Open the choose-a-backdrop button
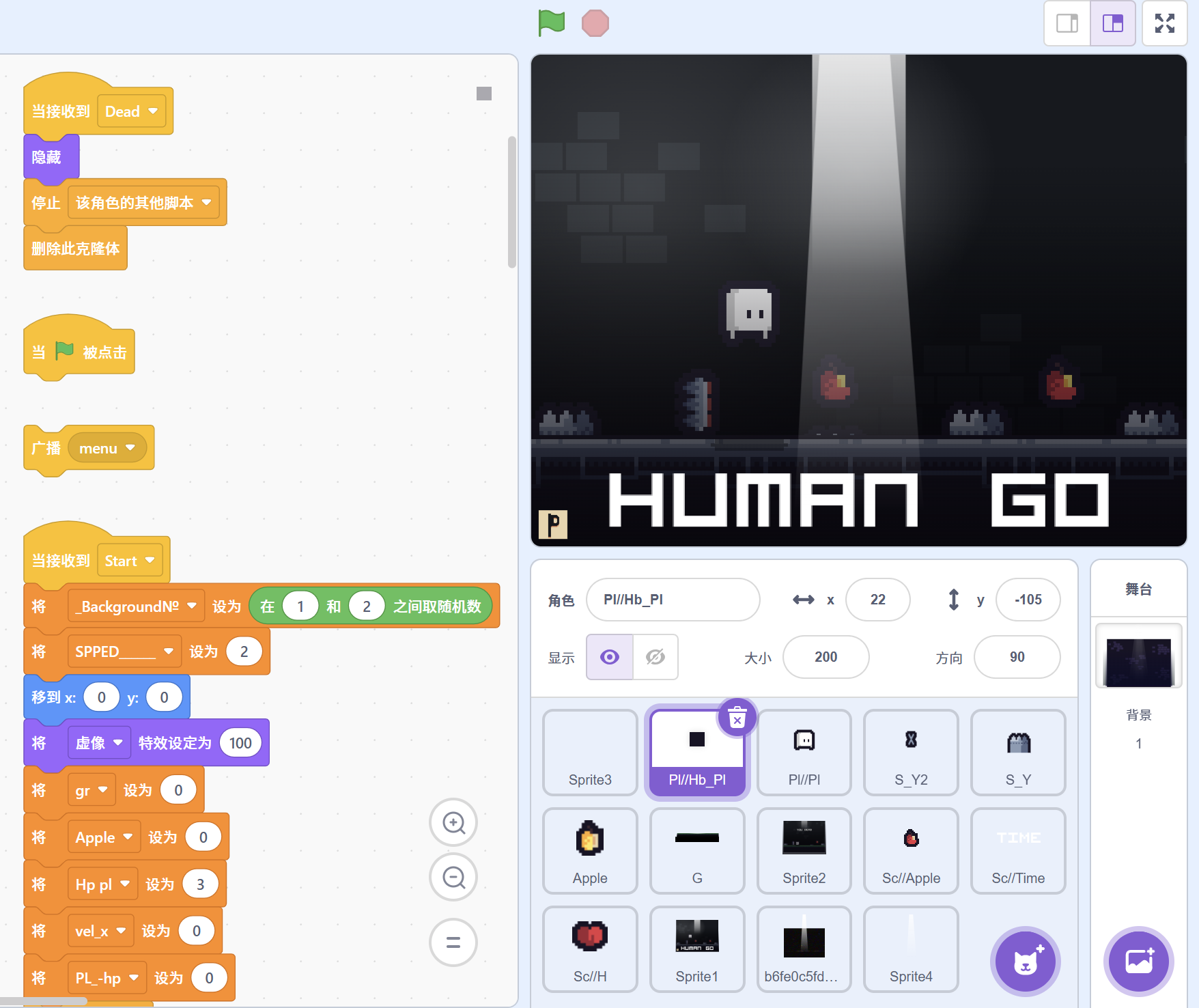Viewport: 1199px width, 1008px height. [x=1138, y=961]
